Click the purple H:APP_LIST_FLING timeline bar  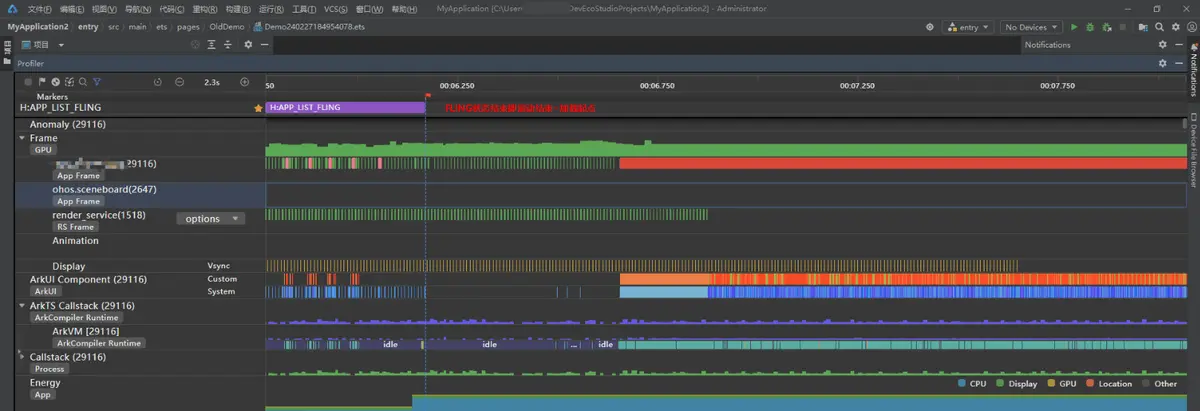tap(345, 107)
